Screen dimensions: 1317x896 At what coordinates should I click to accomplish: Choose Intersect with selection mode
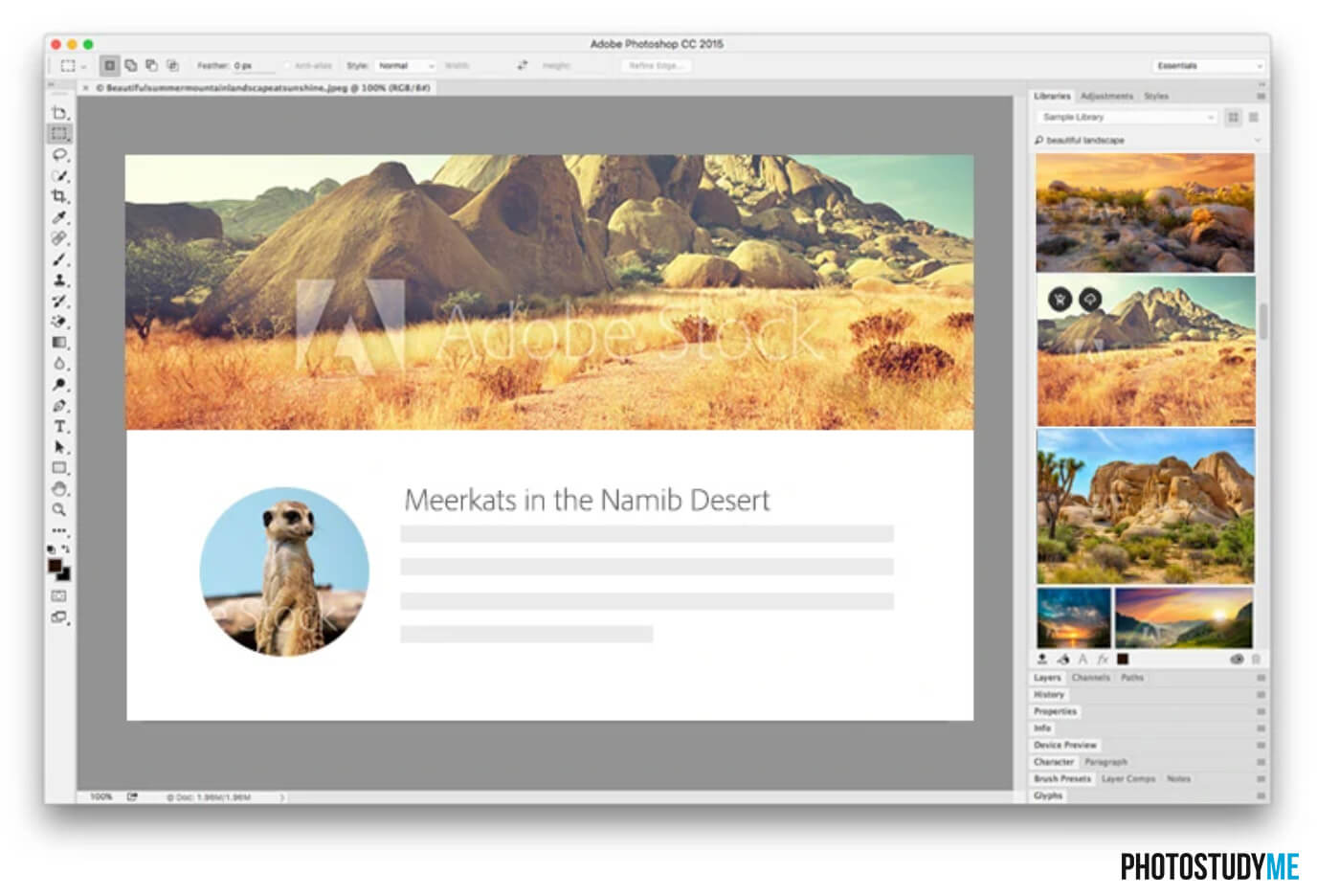pyautogui.click(x=172, y=66)
